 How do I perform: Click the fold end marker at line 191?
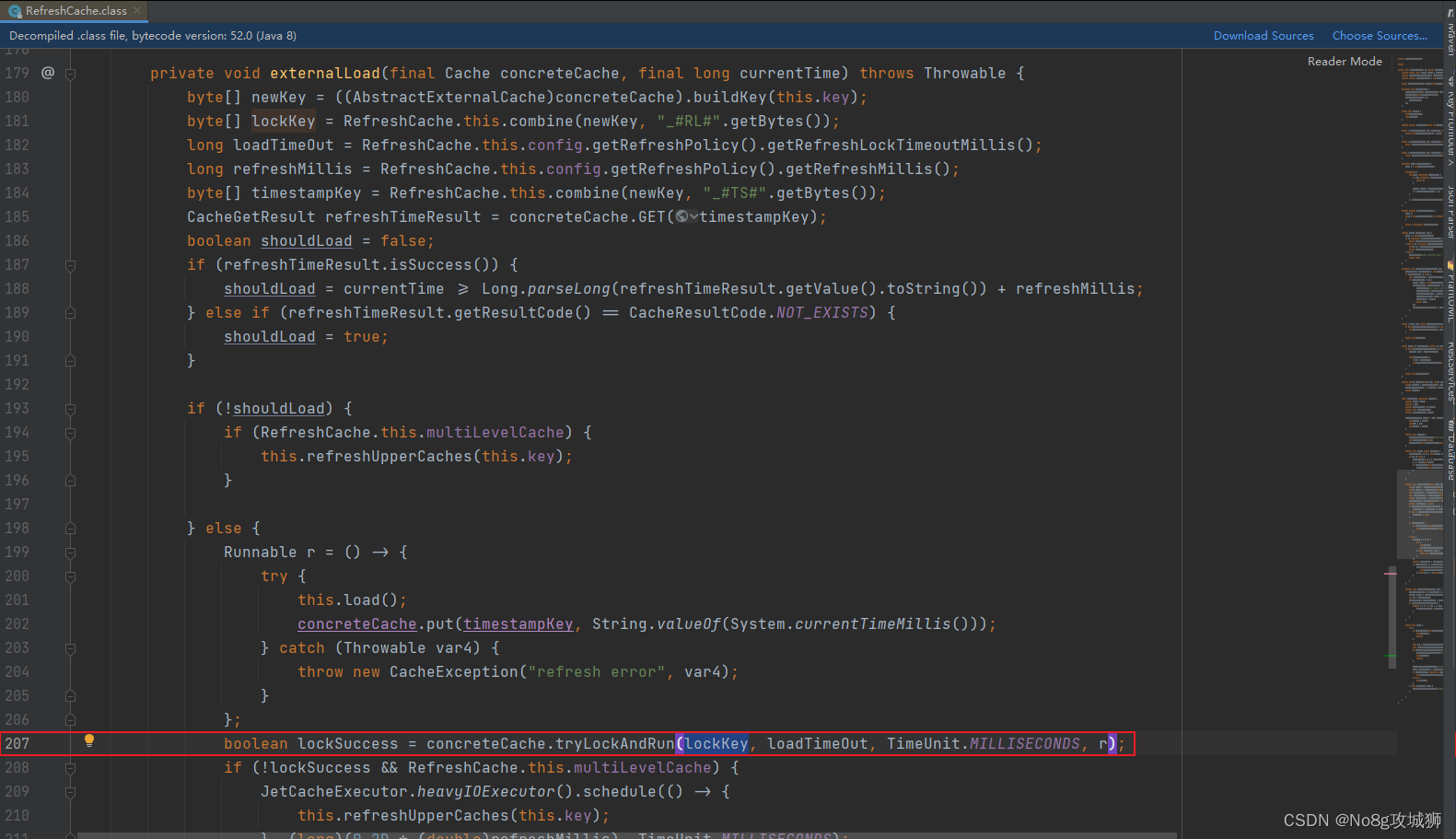[x=70, y=361]
